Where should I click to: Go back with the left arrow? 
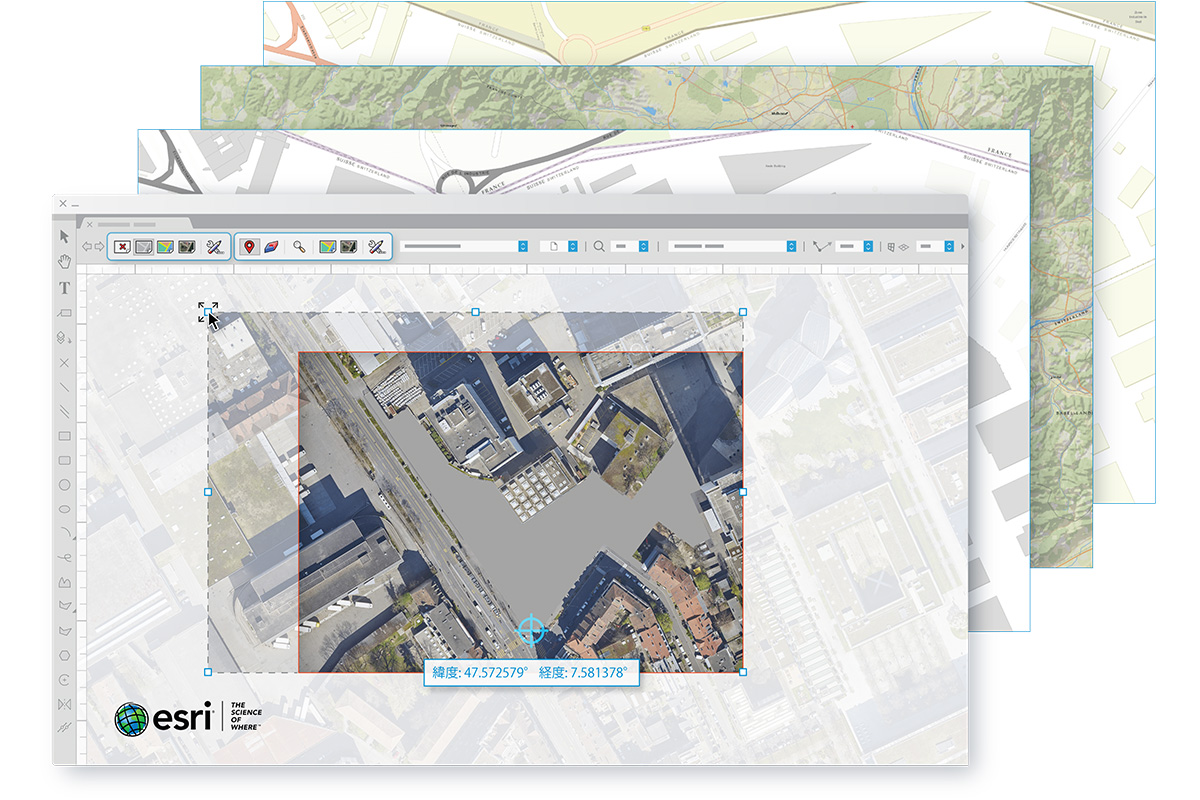pyautogui.click(x=87, y=246)
